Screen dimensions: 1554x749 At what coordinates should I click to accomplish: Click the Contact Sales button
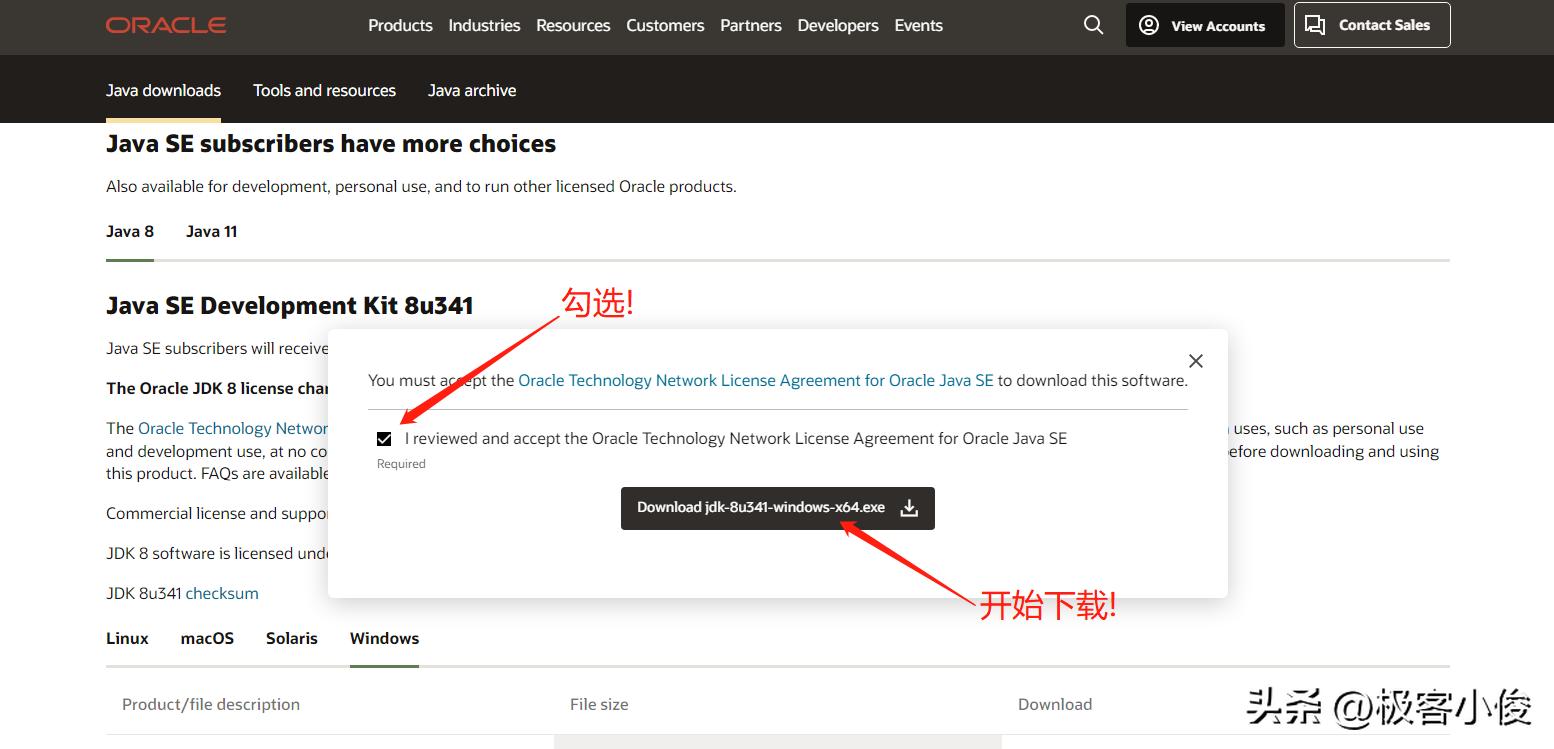(1371, 25)
